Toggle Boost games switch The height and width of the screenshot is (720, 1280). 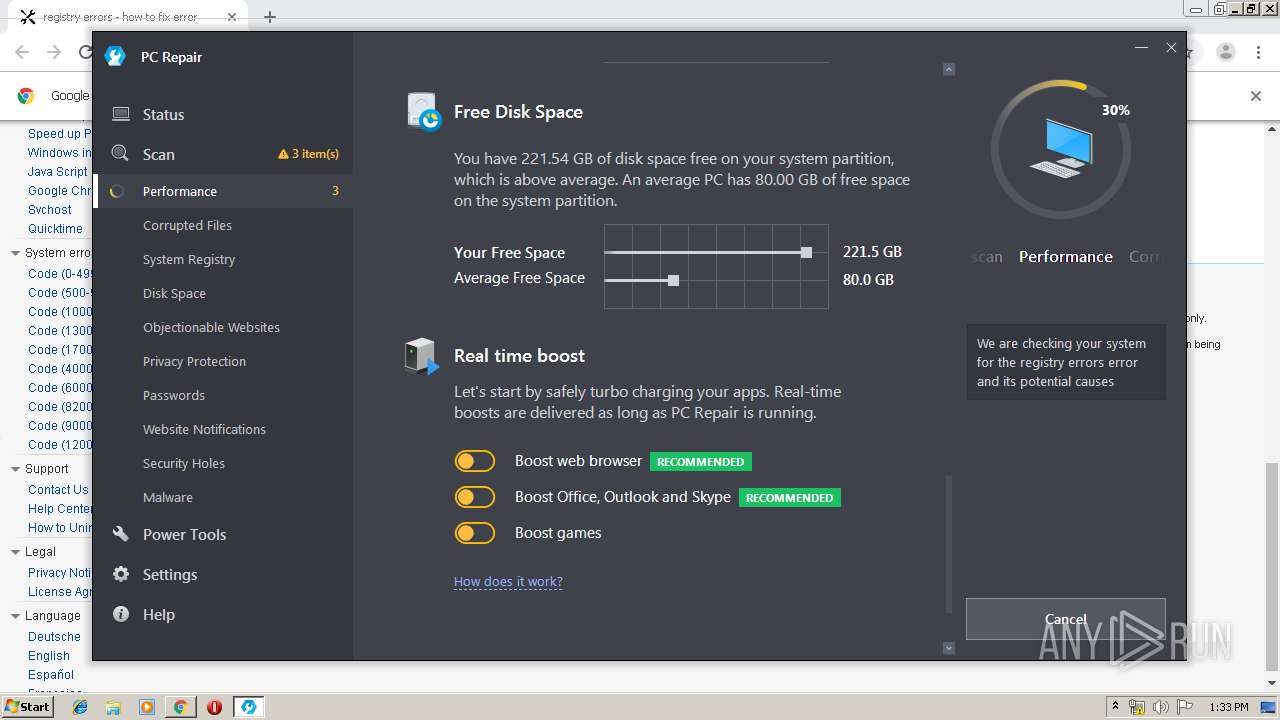coord(475,533)
